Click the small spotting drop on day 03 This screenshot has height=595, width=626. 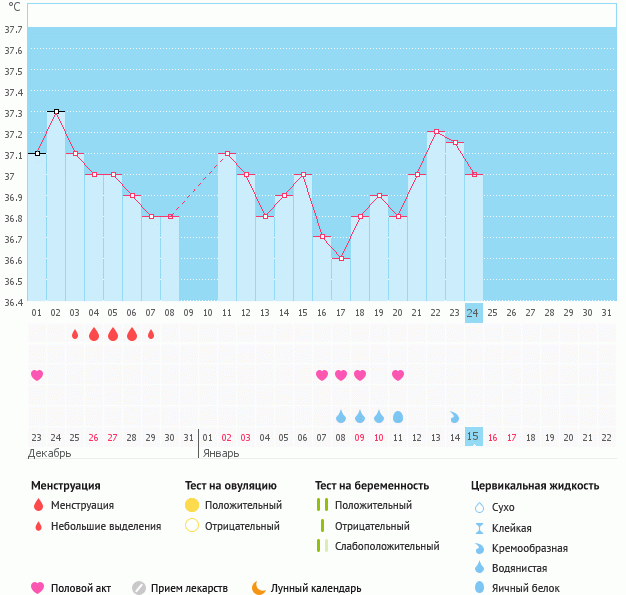(x=75, y=334)
